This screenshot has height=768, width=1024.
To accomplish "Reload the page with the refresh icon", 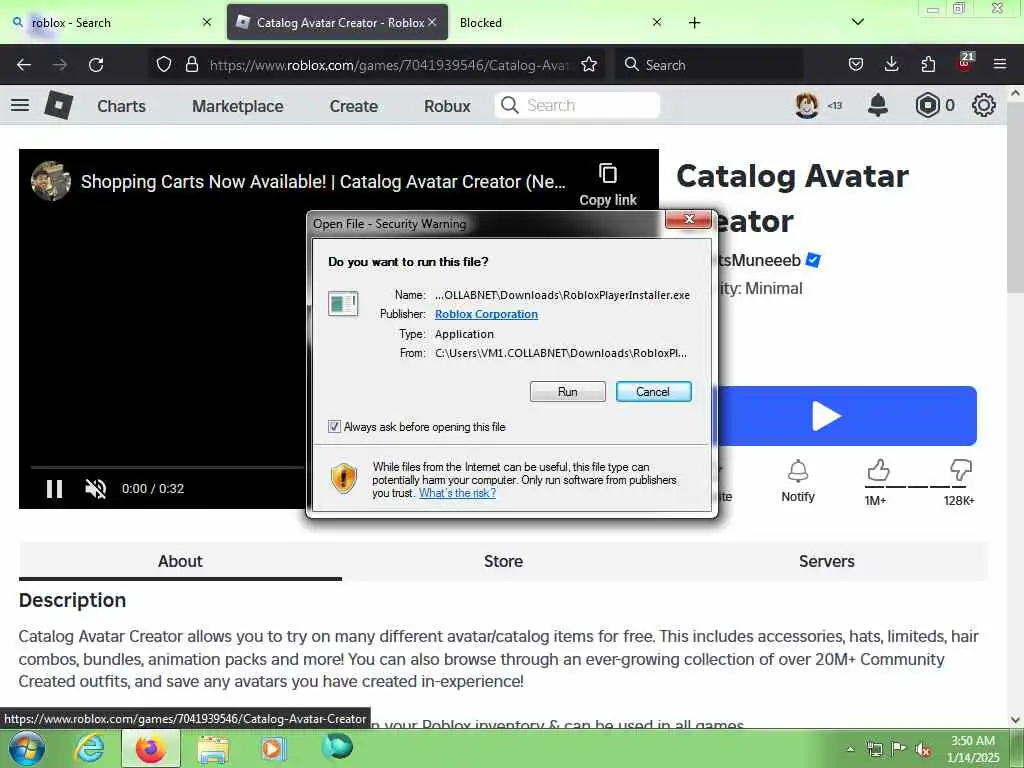I will pyautogui.click(x=96, y=65).
